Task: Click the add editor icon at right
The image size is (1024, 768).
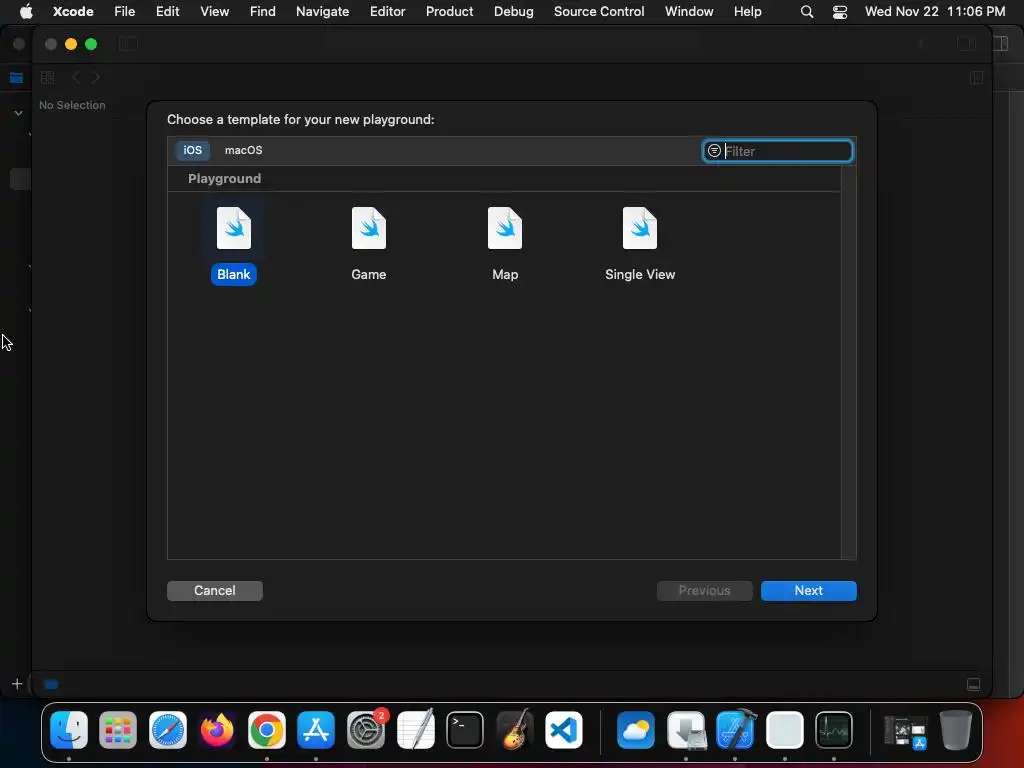Action: (x=976, y=78)
